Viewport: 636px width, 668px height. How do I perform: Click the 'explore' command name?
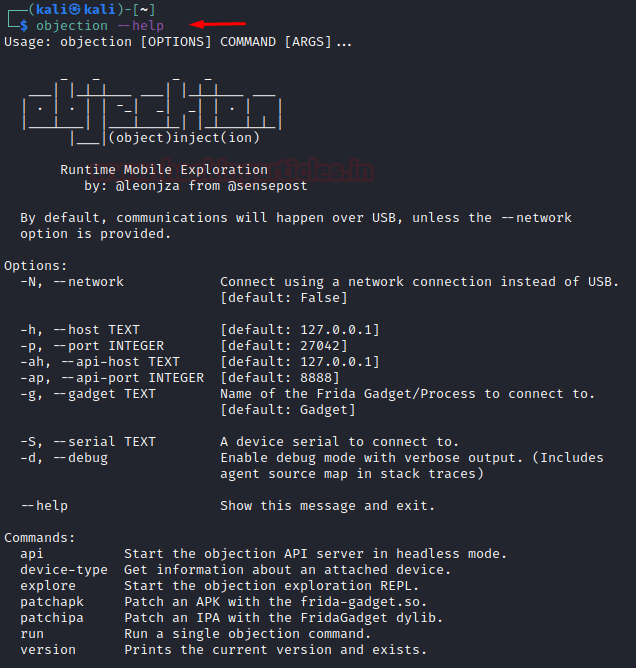(x=48, y=586)
